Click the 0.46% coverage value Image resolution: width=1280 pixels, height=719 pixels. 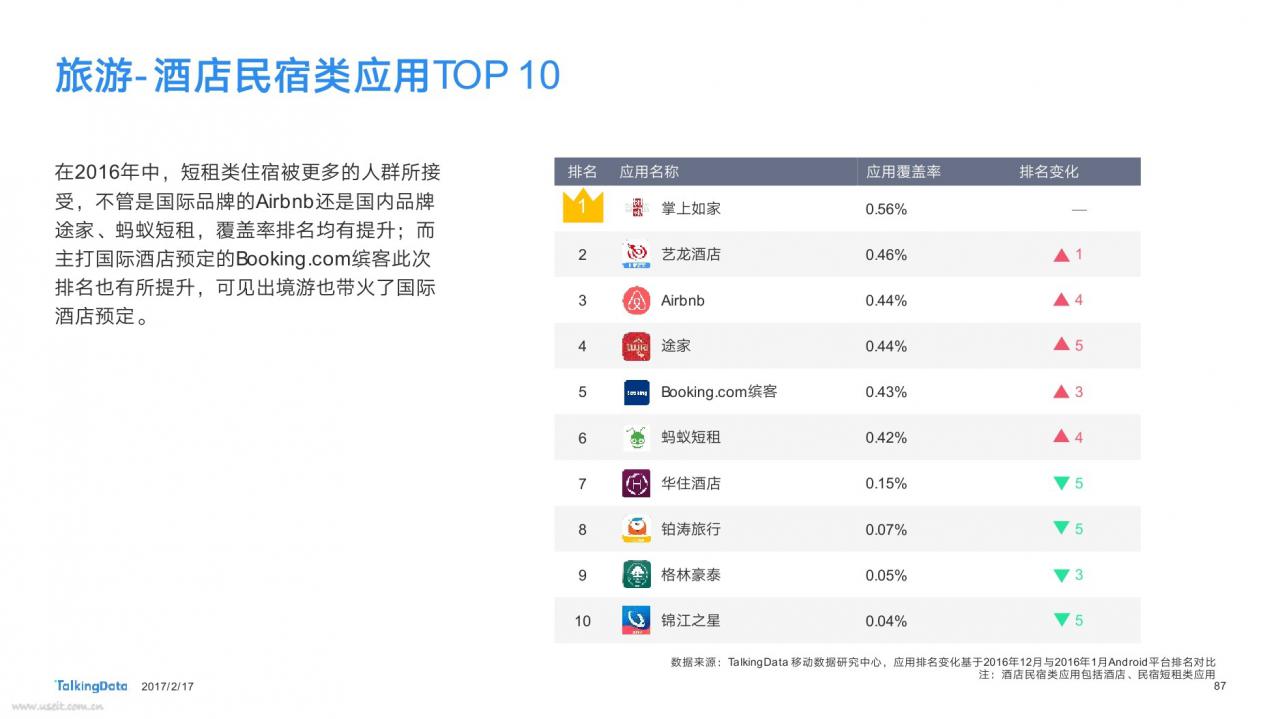886,255
